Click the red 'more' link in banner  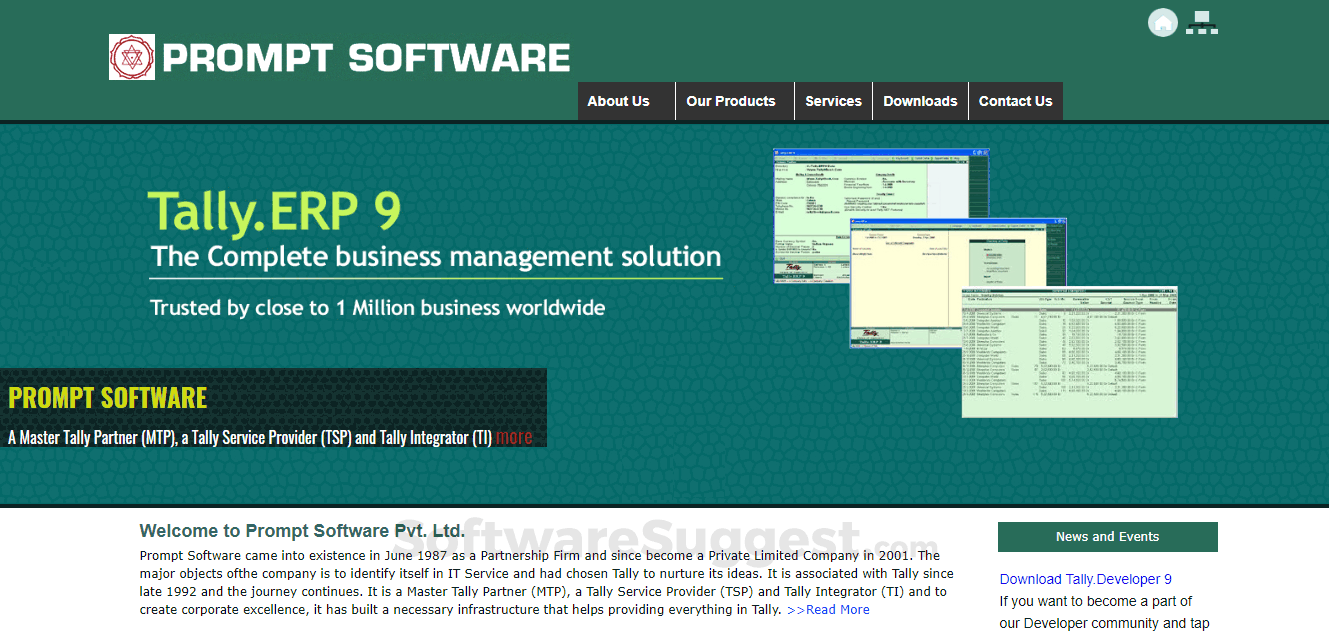(x=514, y=437)
